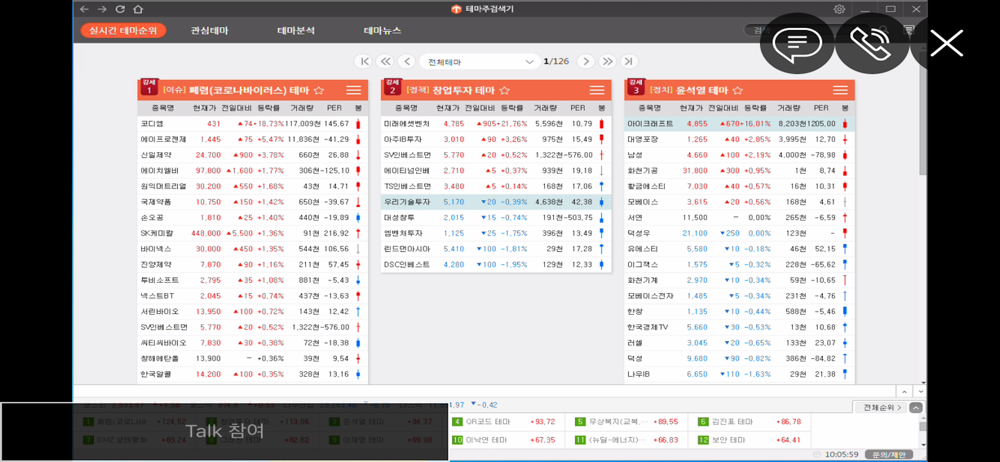Select the 나우IB stock row
The width and height of the screenshot is (1000, 462).
tap(740, 374)
